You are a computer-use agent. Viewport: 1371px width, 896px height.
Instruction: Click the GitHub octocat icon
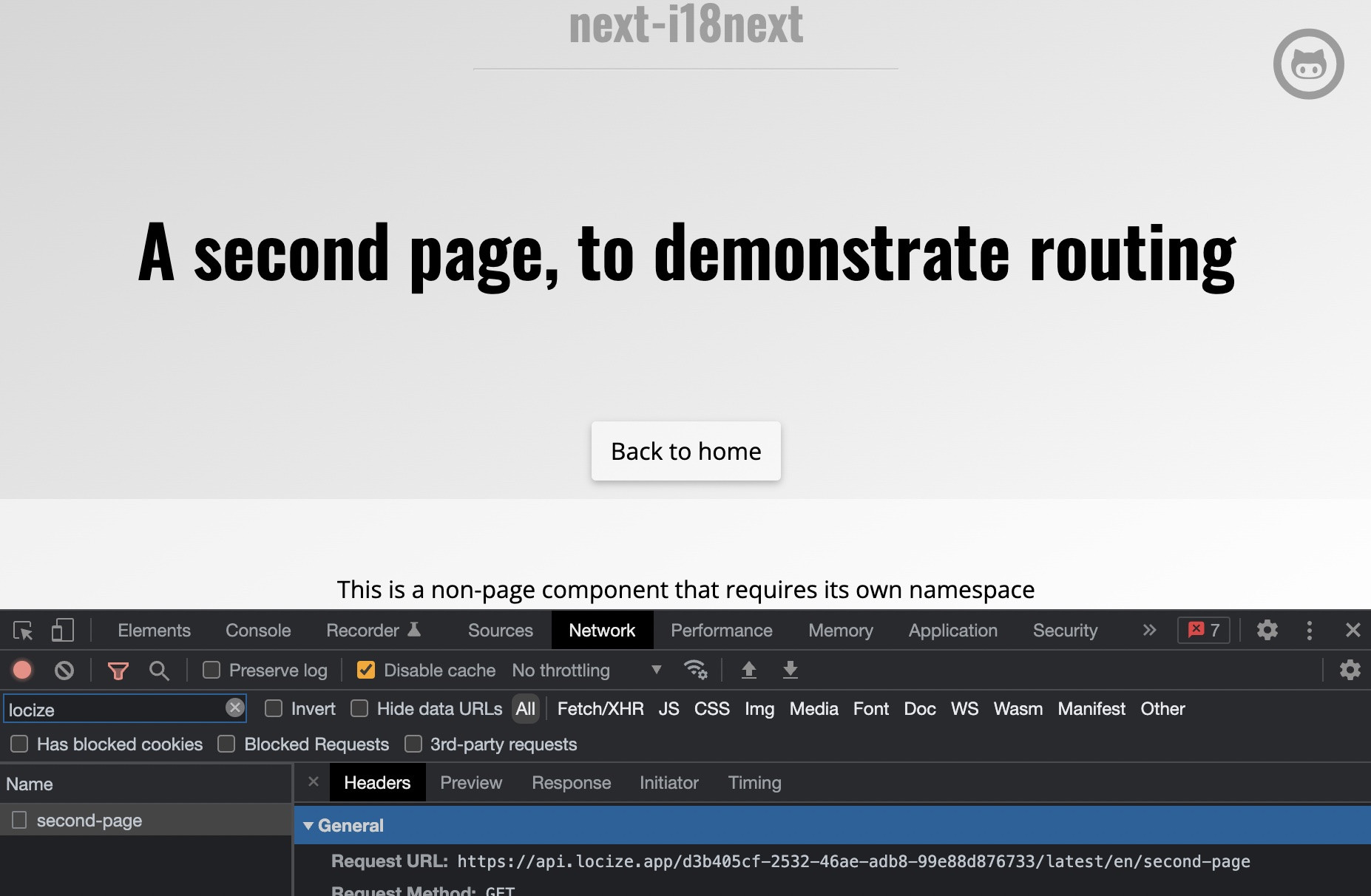(x=1308, y=64)
